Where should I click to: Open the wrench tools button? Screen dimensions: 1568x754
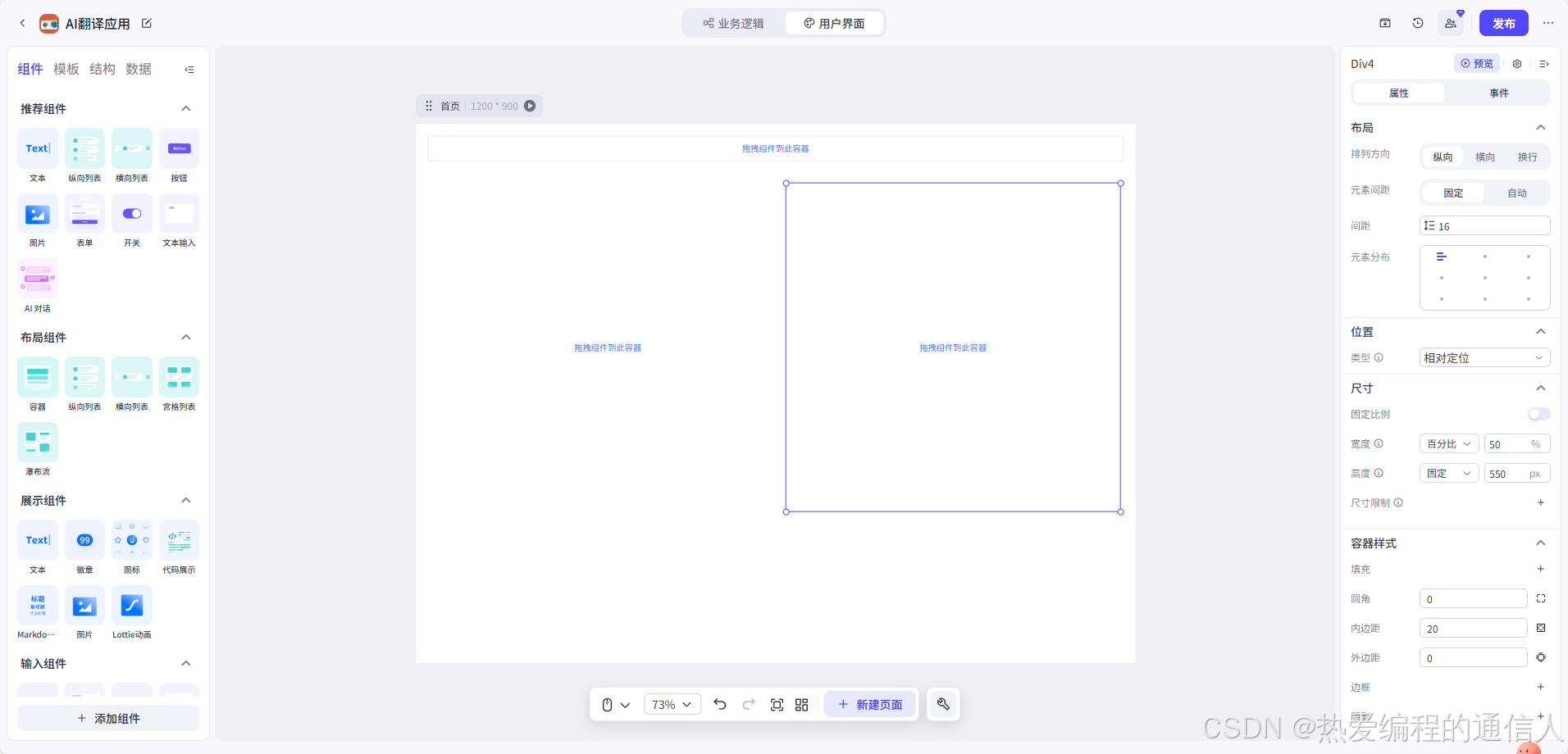click(x=943, y=704)
